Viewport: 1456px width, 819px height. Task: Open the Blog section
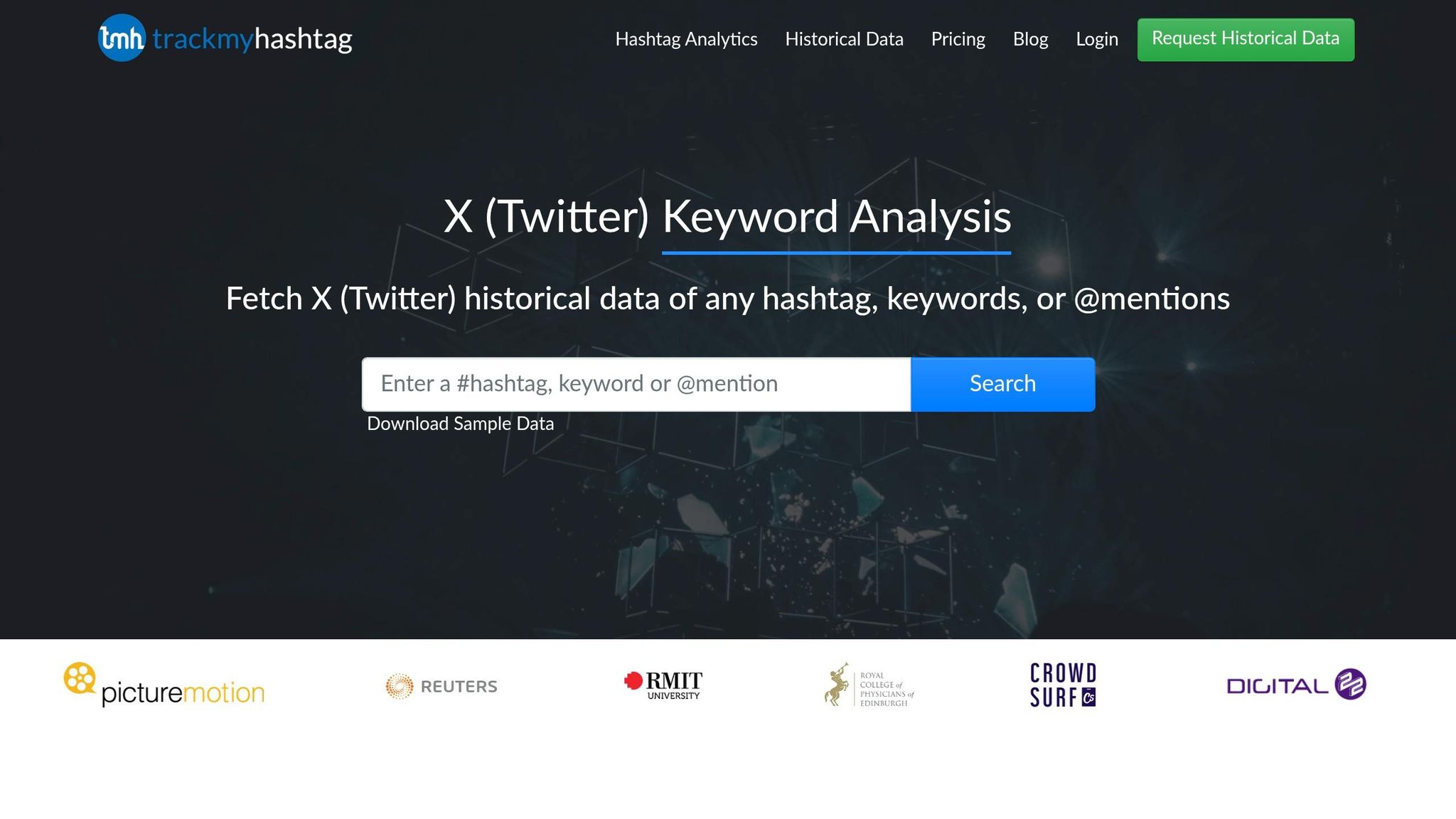coord(1030,39)
